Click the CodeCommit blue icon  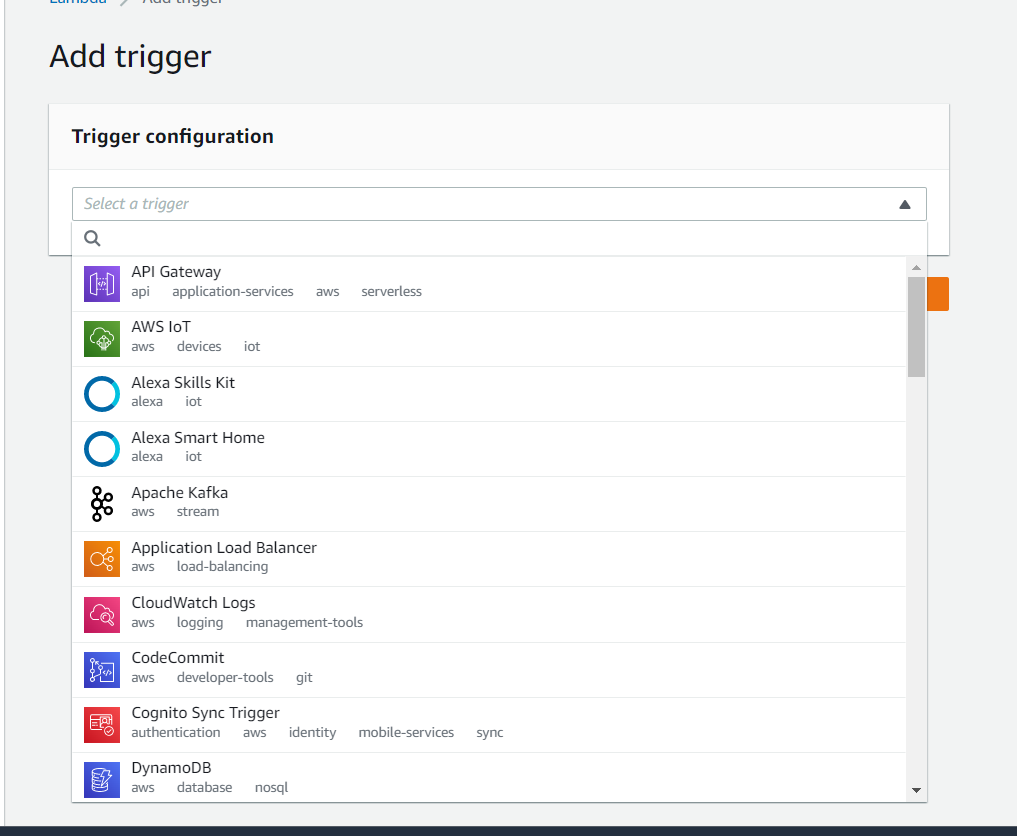[102, 670]
